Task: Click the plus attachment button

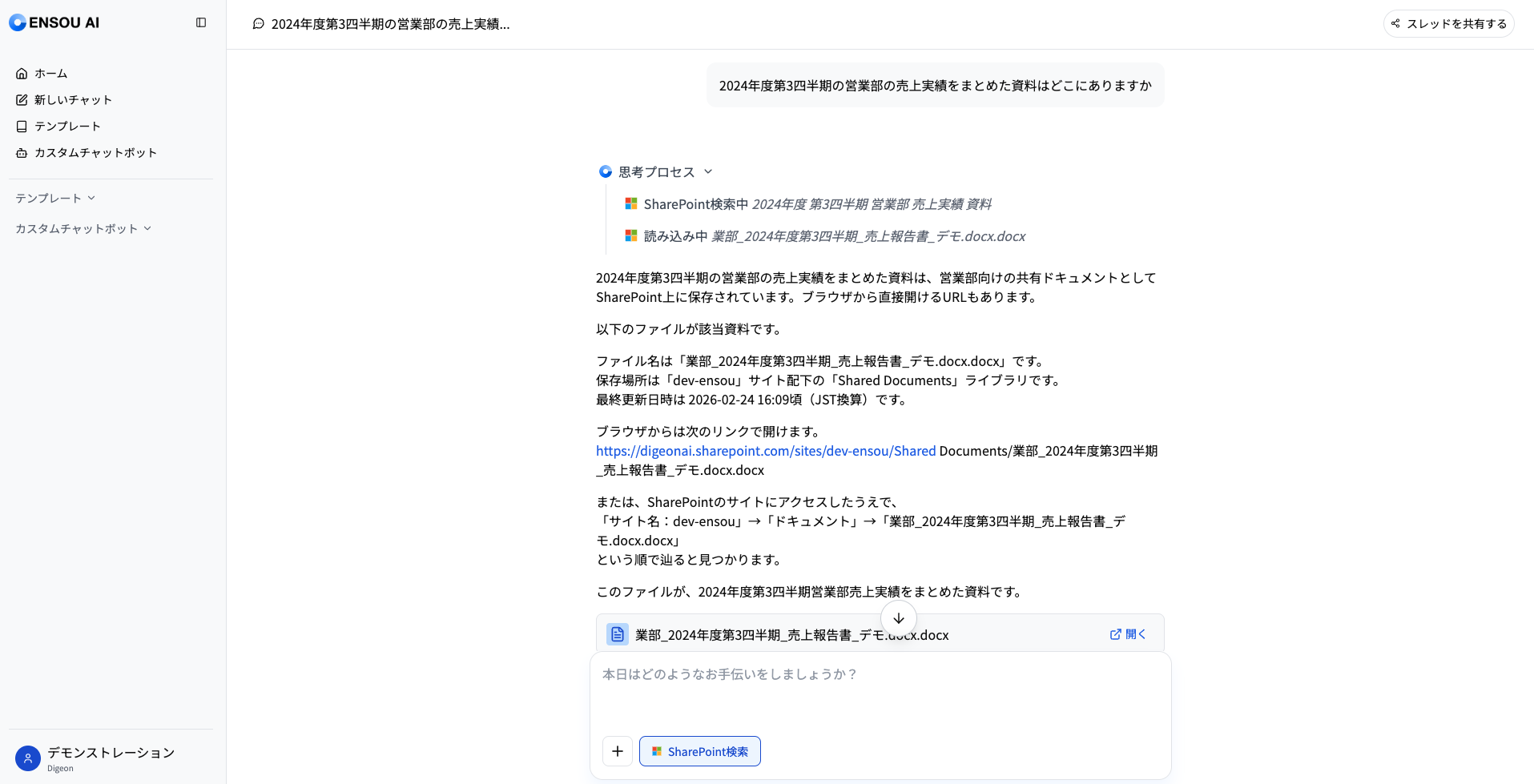Action: tap(618, 751)
